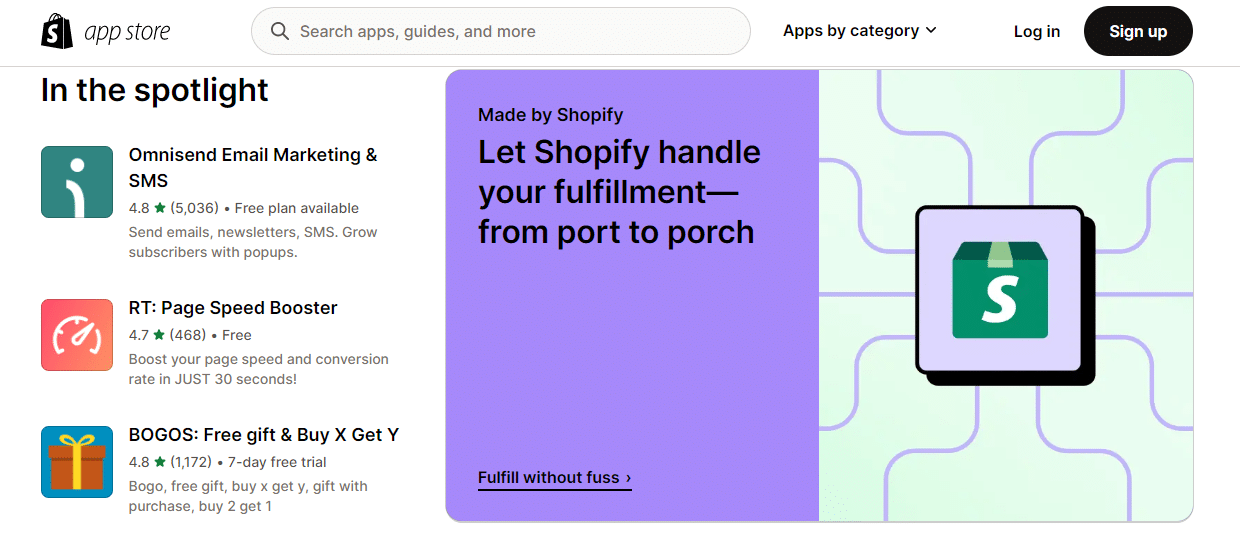Click the star rating beside BOGOS 4.8

(x=160, y=462)
